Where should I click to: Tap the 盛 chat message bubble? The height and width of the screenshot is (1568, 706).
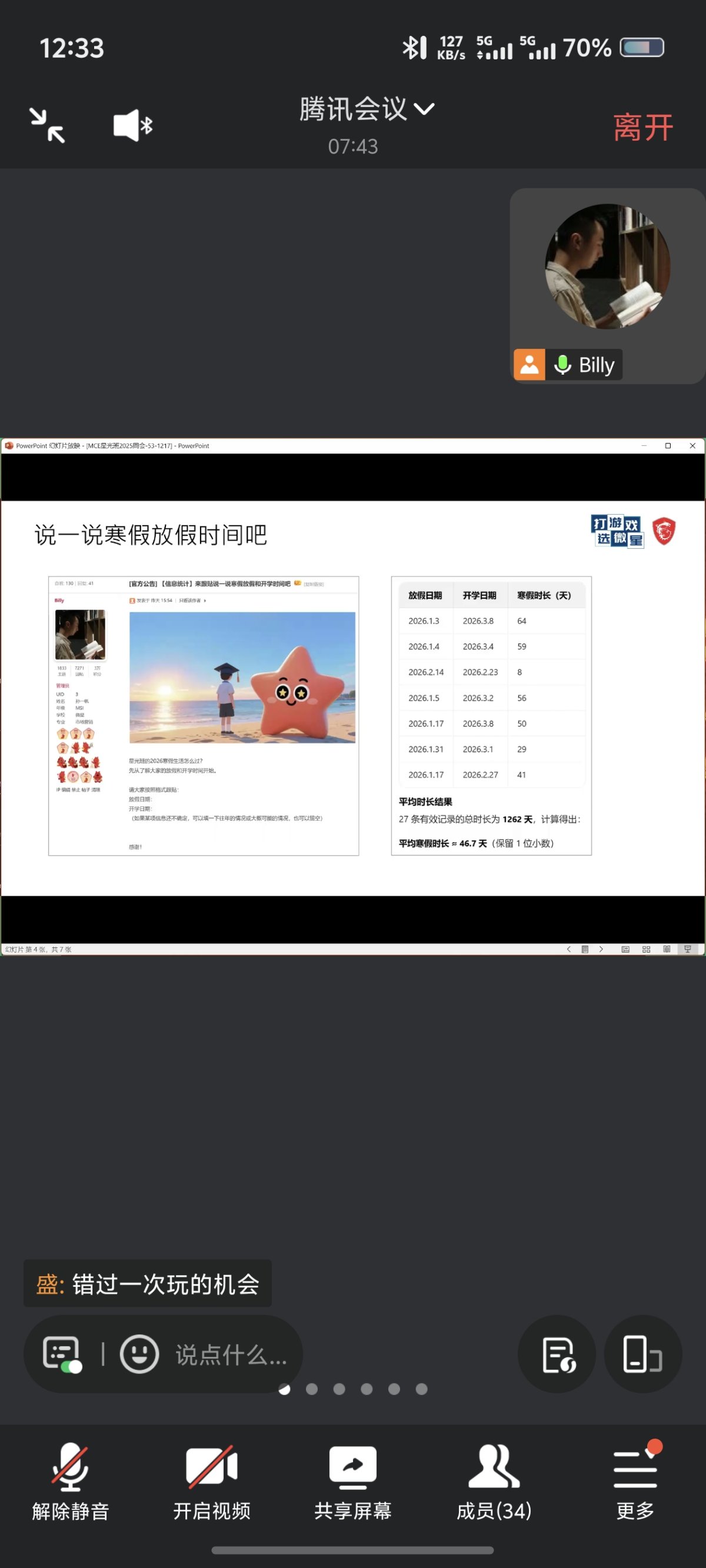(x=148, y=1283)
